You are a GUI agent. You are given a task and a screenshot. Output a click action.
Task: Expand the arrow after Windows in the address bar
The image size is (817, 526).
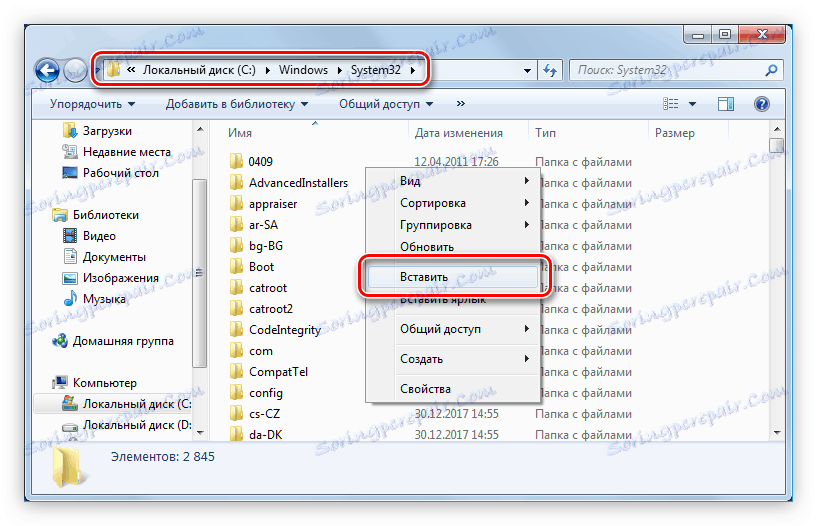tap(339, 70)
